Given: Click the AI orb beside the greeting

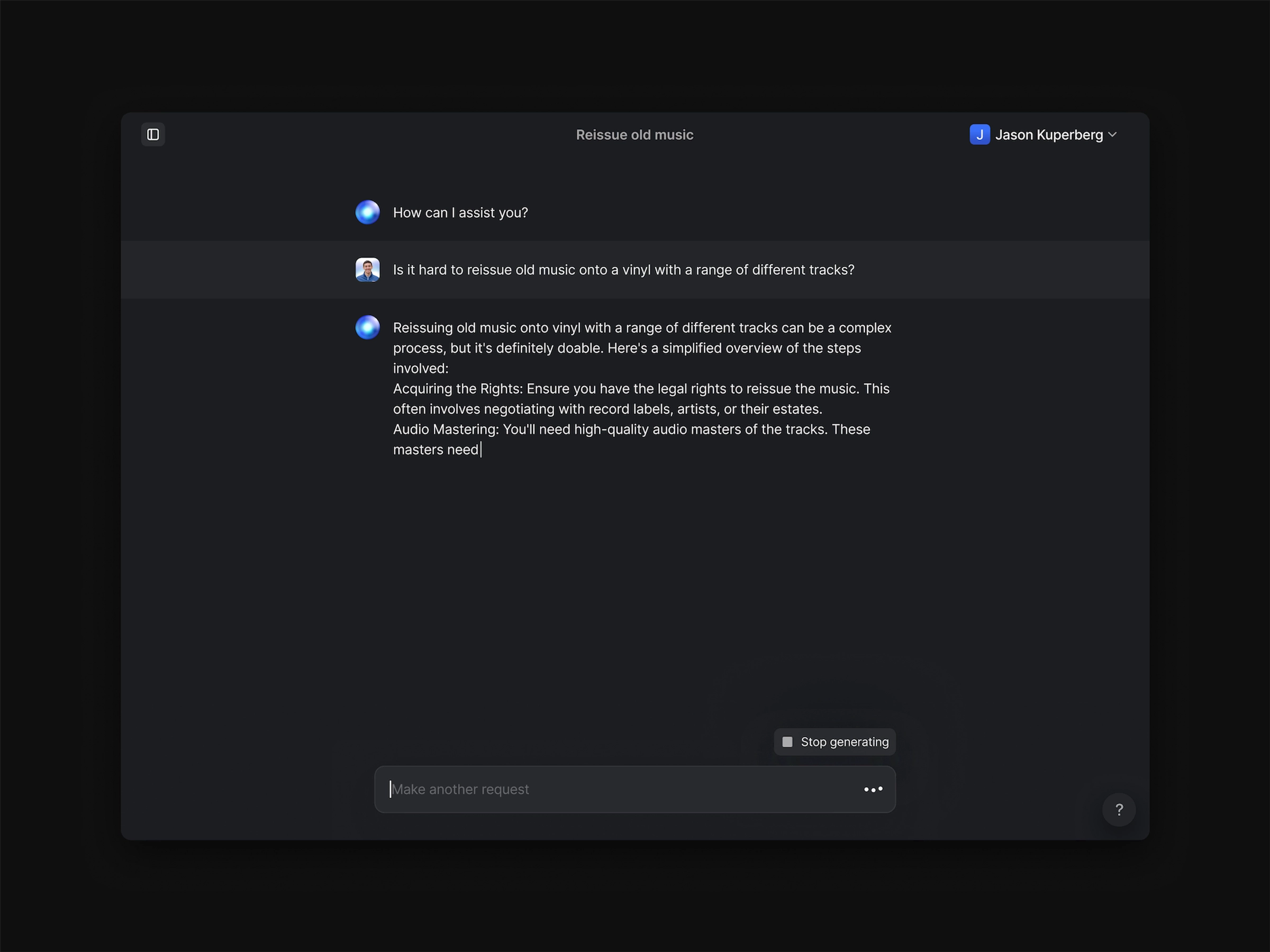Looking at the screenshot, I should (x=367, y=212).
